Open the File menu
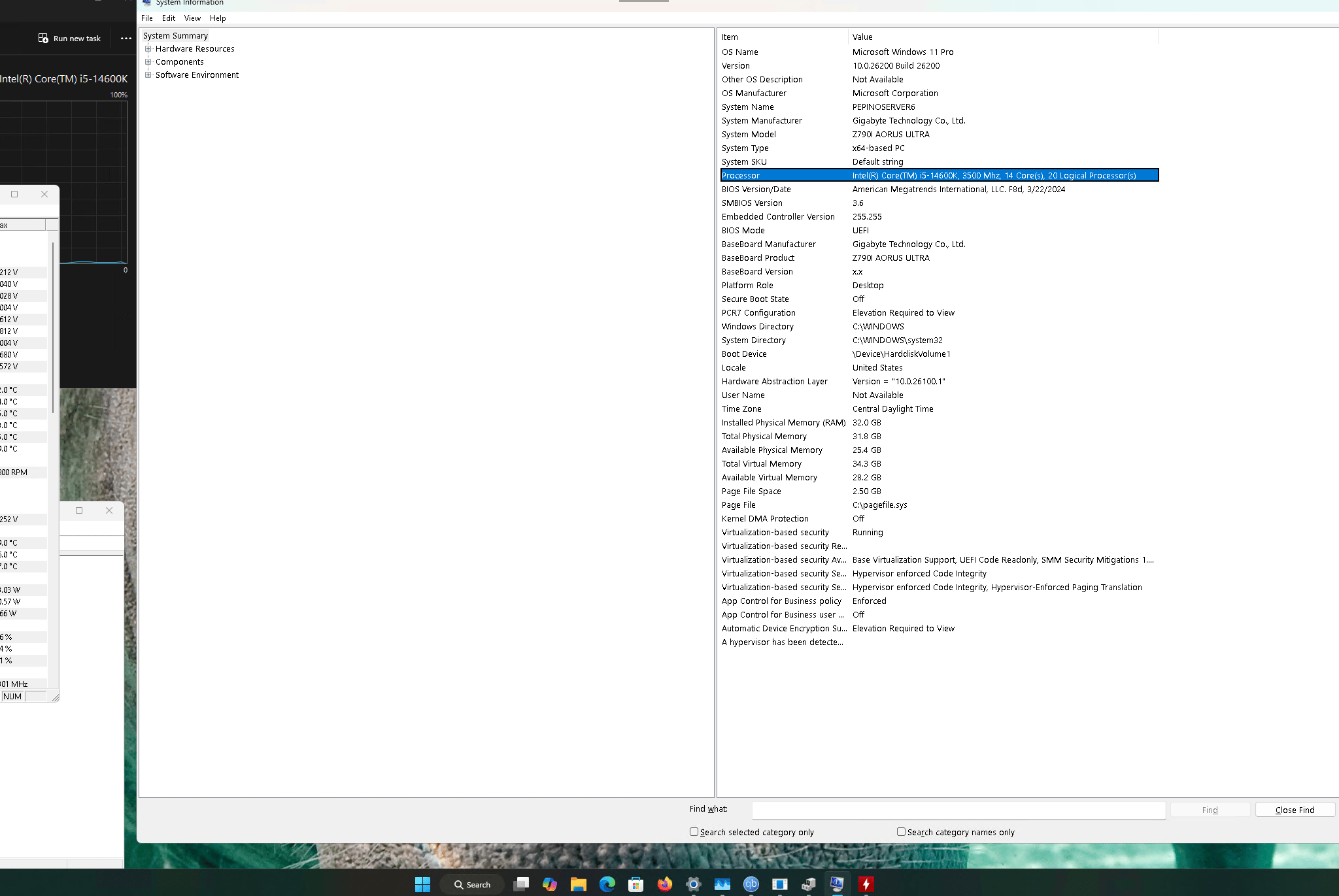This screenshot has width=1339, height=896. [x=147, y=18]
